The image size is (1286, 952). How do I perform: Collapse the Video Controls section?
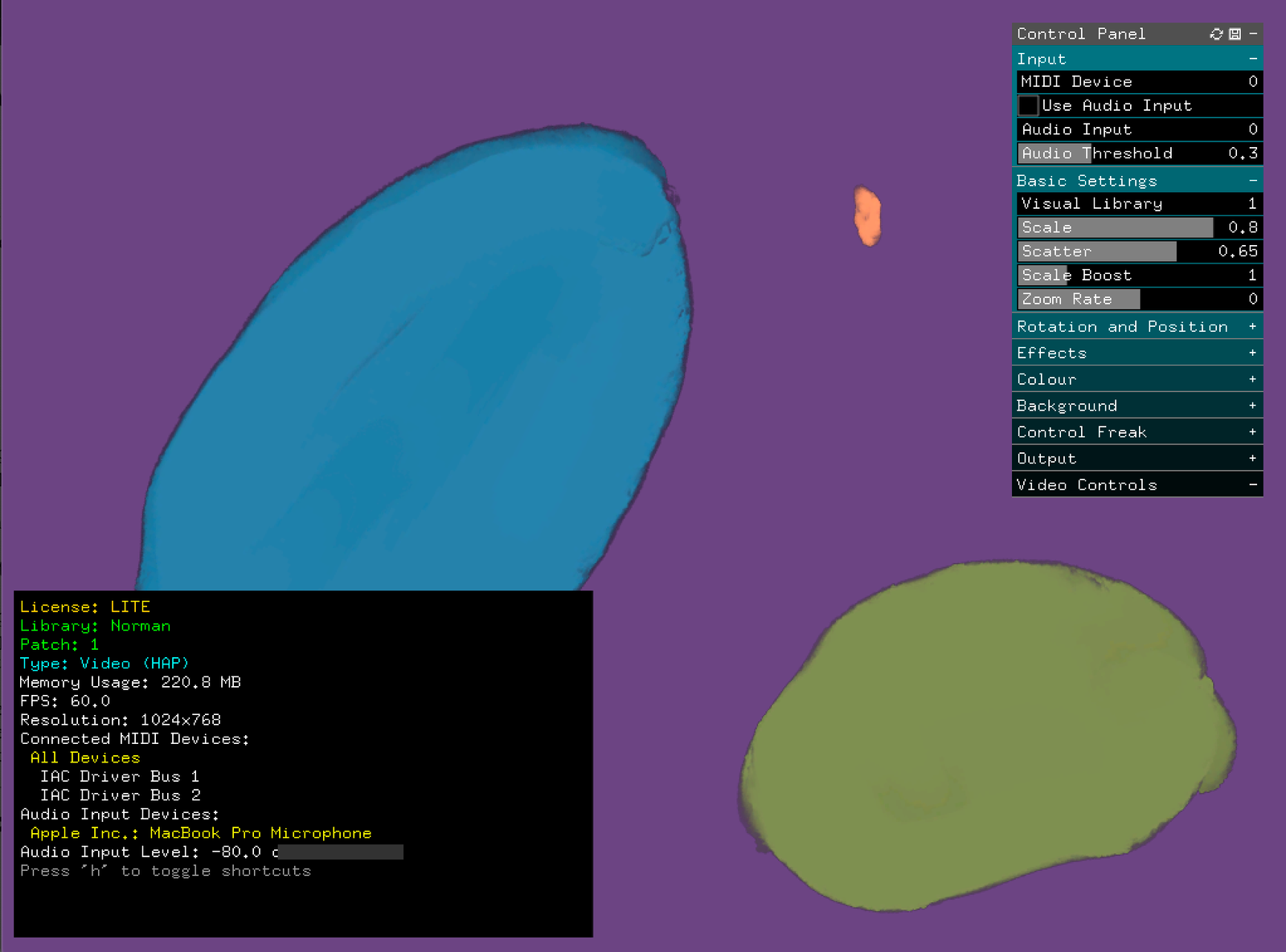pos(1253,484)
